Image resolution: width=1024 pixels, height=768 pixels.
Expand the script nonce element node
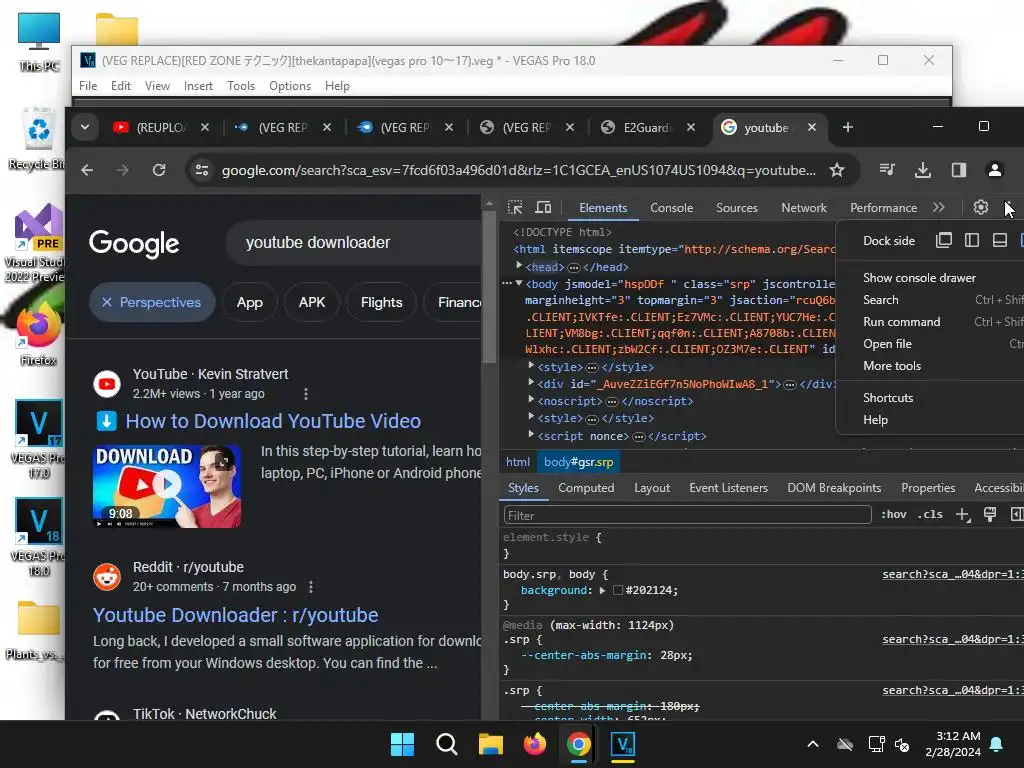531,435
